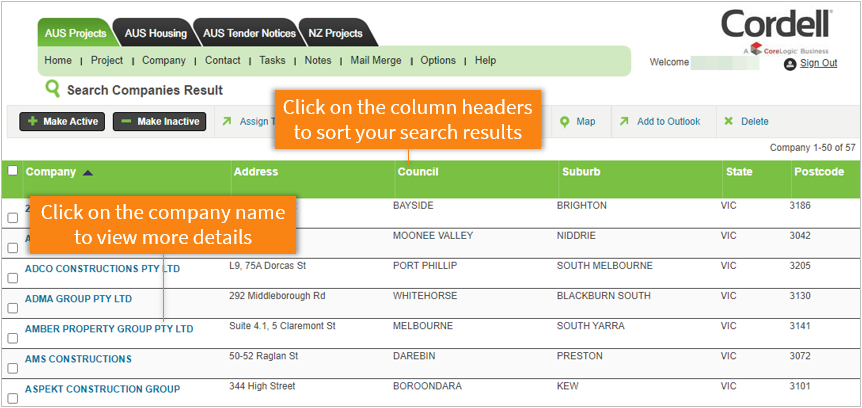The width and height of the screenshot is (862, 408).
Task: Switch to the AUS Projects tab
Action: 75,33
